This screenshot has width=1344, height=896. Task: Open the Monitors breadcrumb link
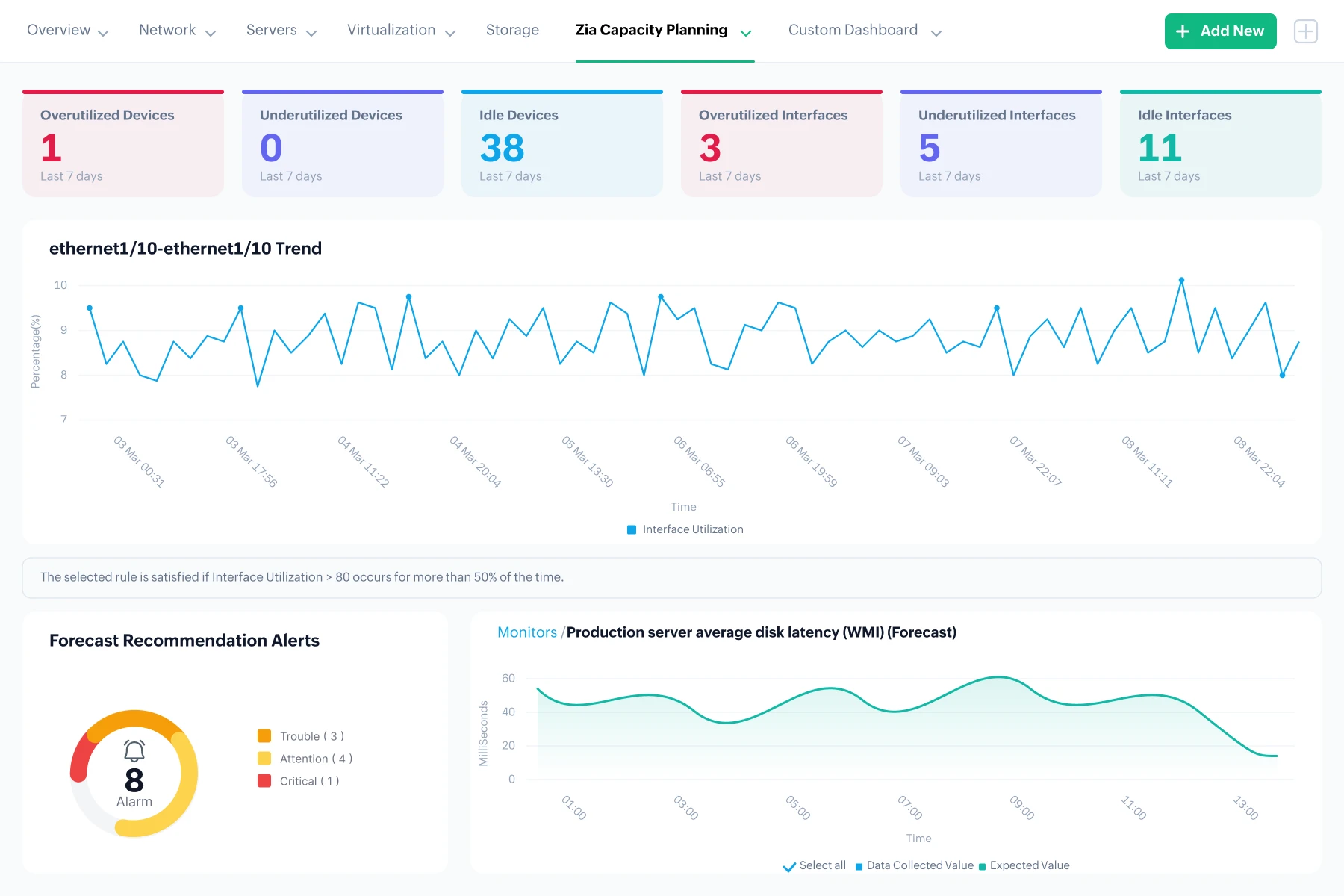tap(527, 632)
